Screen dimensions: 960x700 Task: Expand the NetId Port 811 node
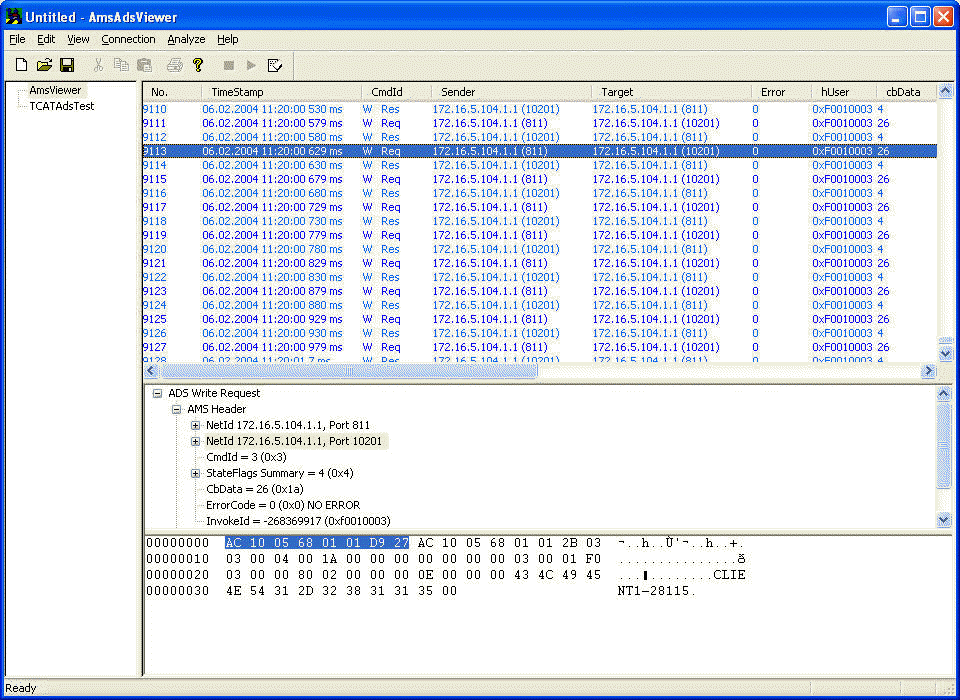(196, 425)
